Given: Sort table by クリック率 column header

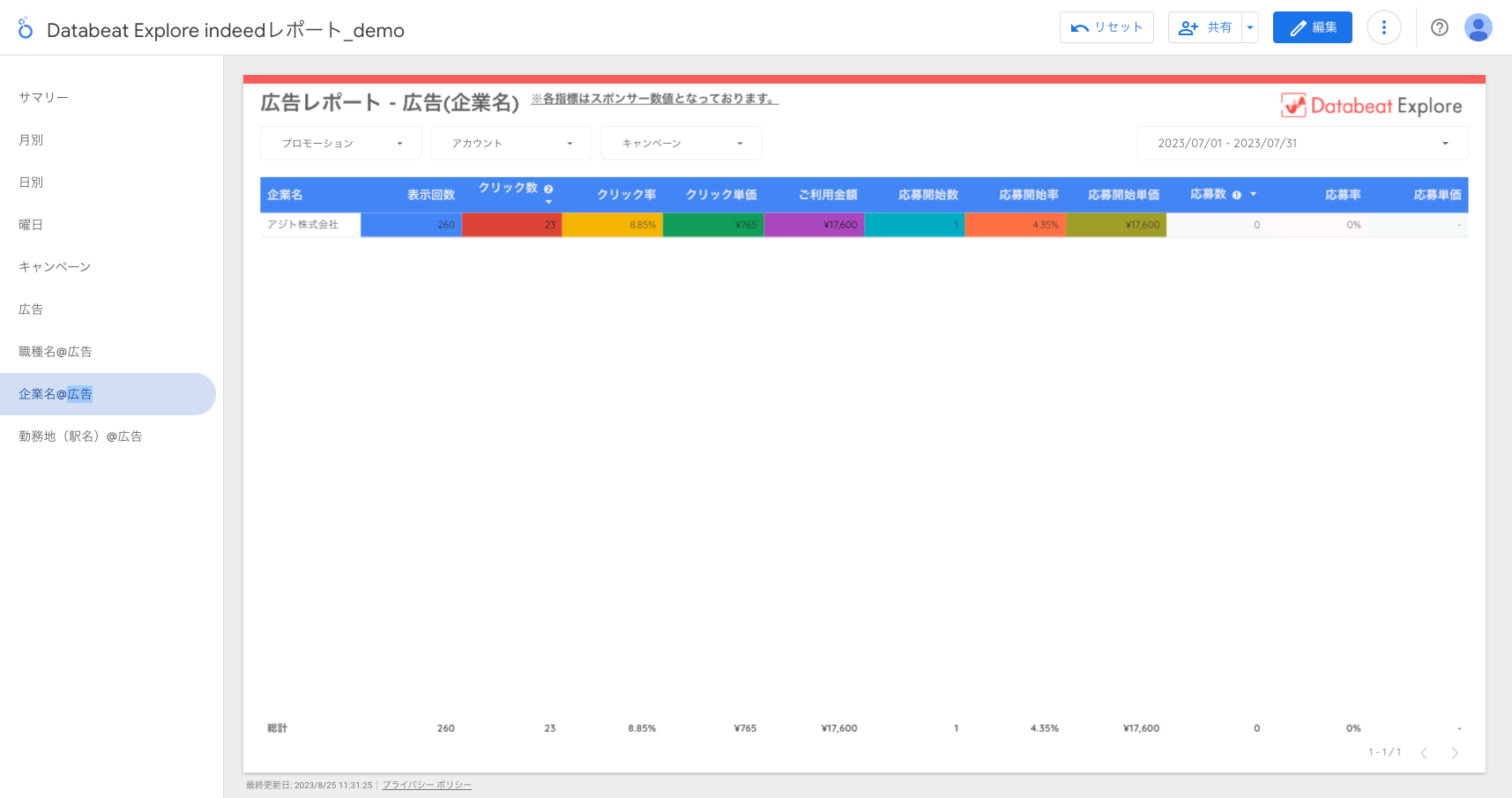Looking at the screenshot, I should click(627, 195).
